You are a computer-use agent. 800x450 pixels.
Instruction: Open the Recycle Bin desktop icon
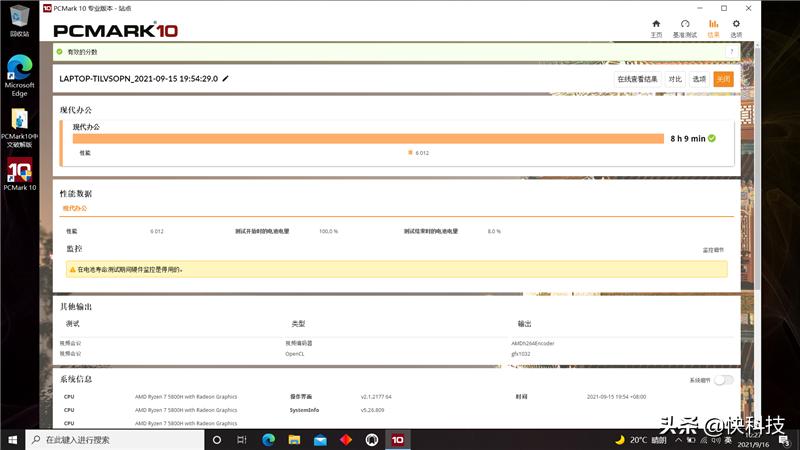(x=19, y=21)
